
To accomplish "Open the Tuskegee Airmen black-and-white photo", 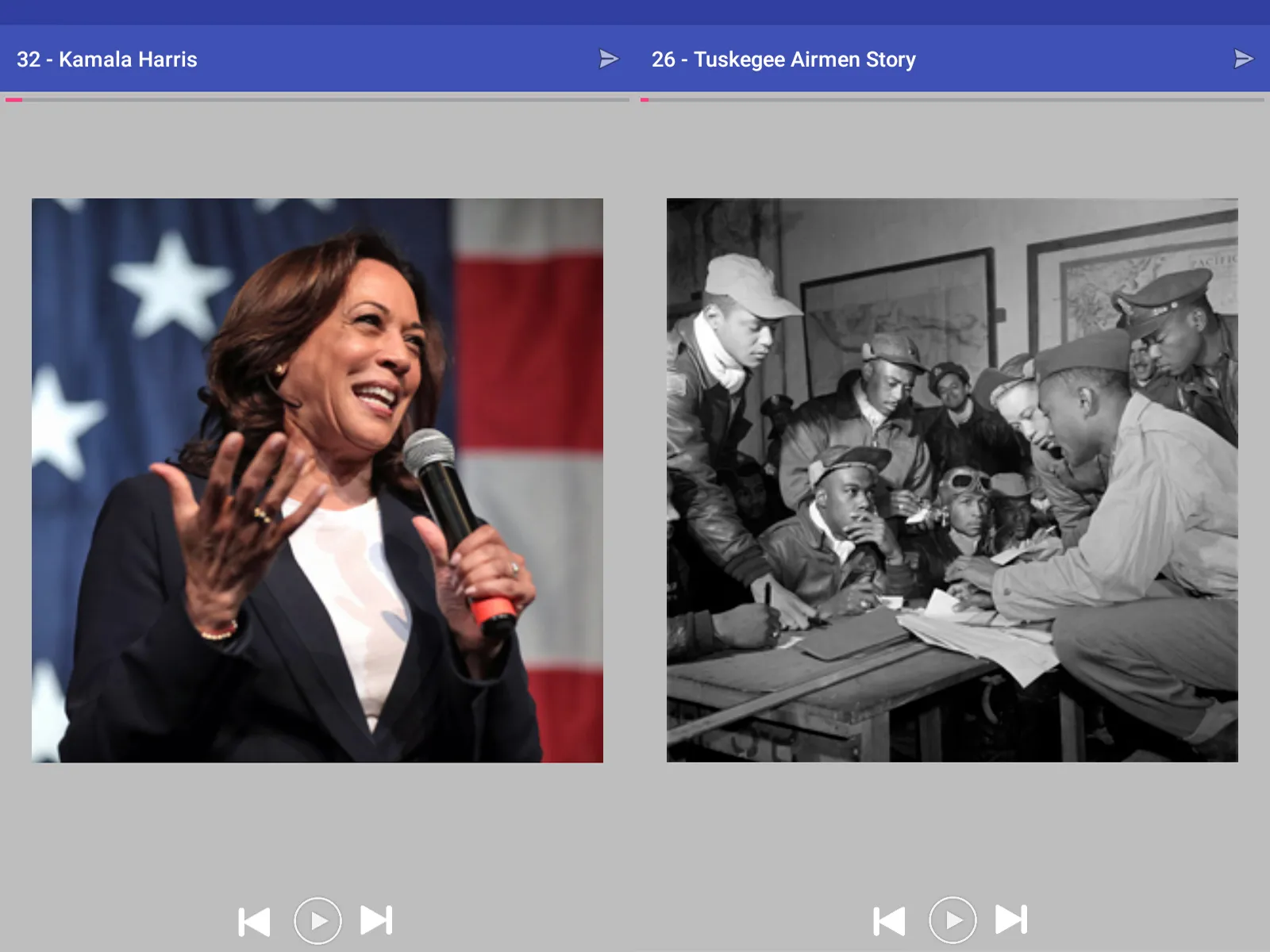I will 952,480.
